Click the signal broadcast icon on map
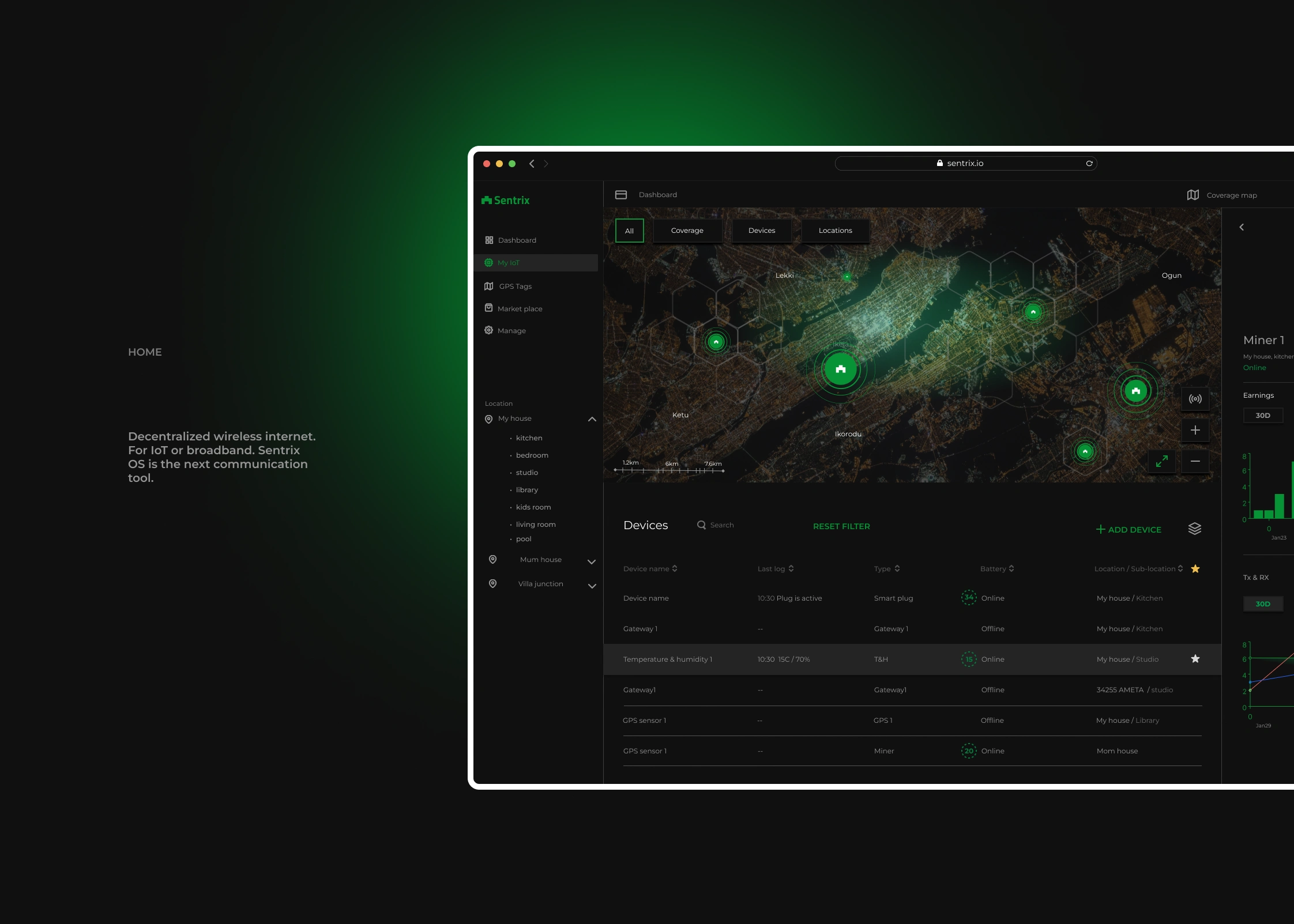This screenshot has height=924, width=1294. pos(1195,399)
